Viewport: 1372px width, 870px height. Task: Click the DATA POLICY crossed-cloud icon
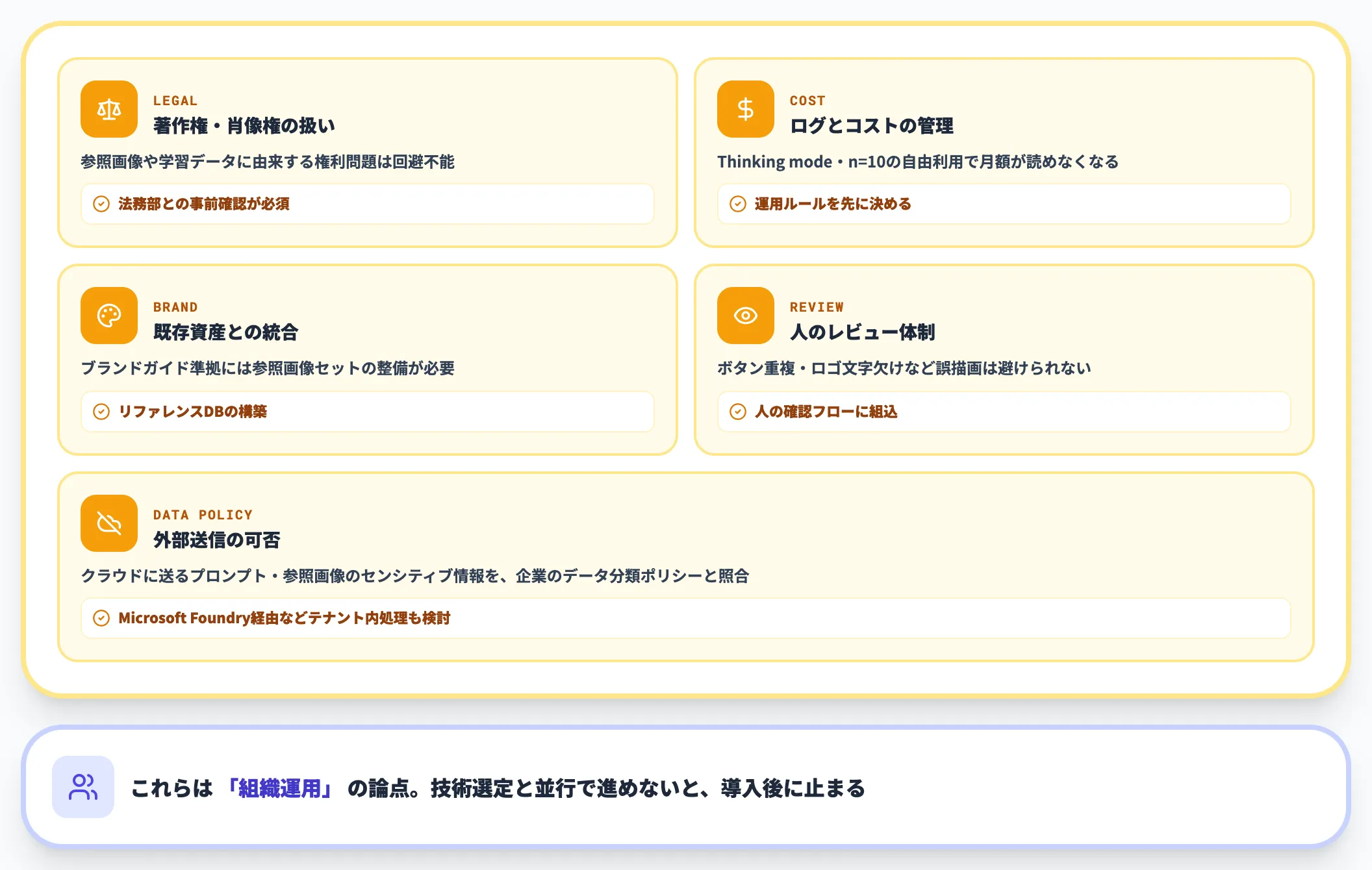[108, 523]
